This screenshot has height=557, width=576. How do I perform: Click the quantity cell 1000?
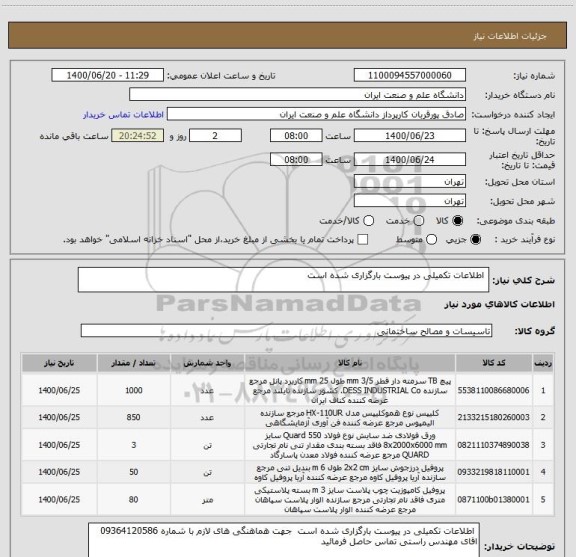(134, 390)
